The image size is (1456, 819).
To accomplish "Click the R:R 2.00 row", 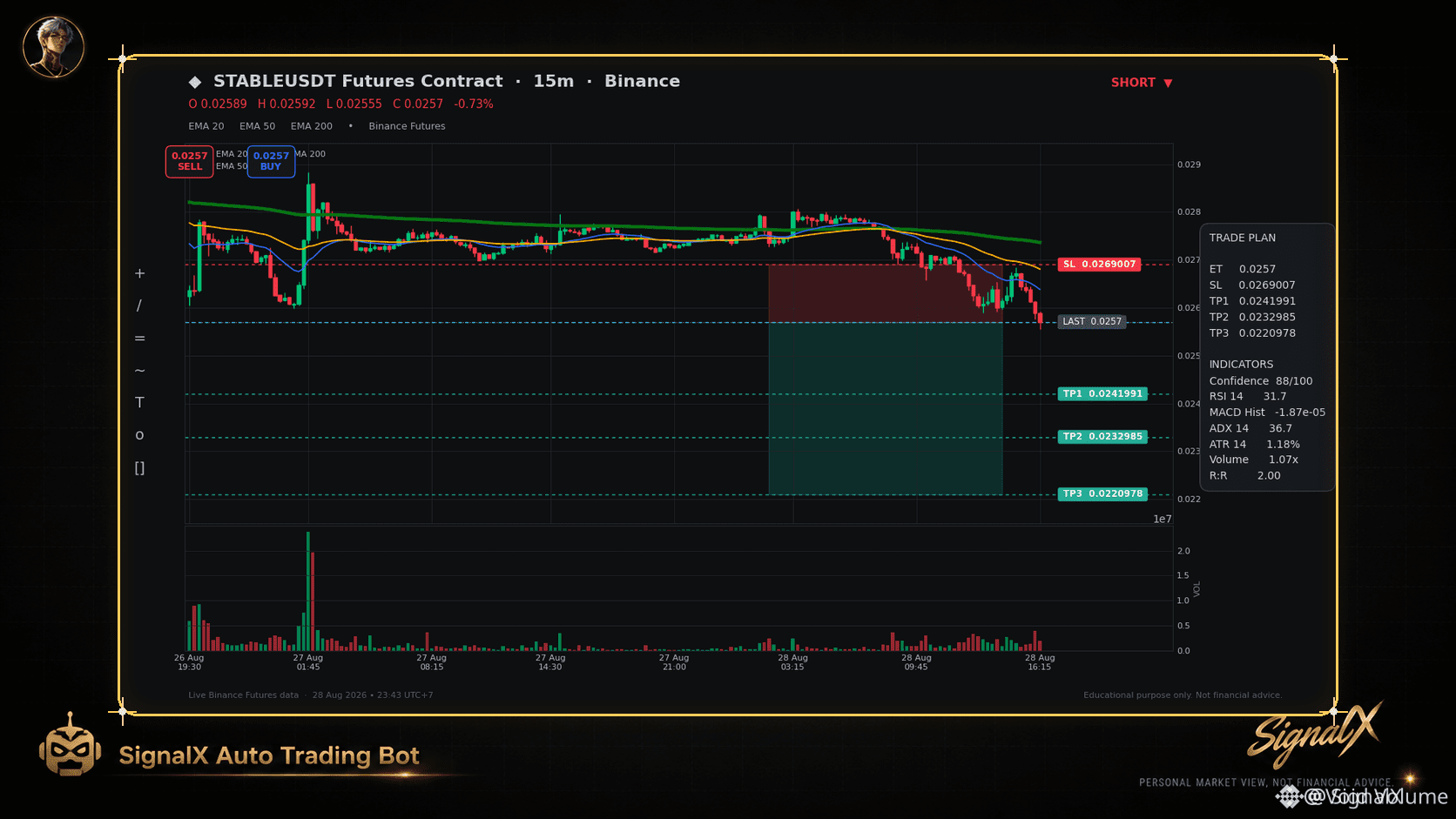I will click(x=1245, y=475).
